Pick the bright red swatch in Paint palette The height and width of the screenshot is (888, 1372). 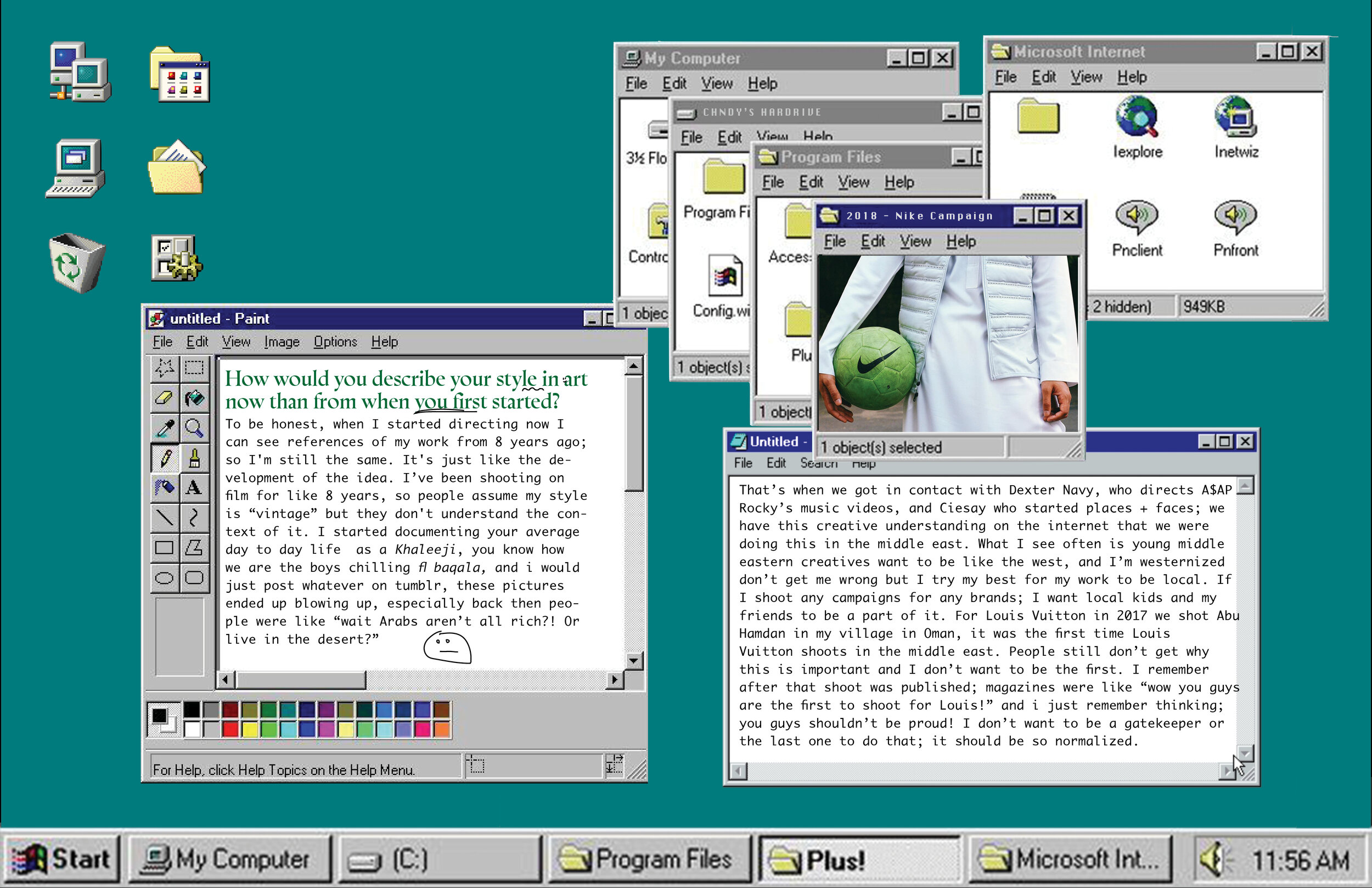click(x=230, y=729)
